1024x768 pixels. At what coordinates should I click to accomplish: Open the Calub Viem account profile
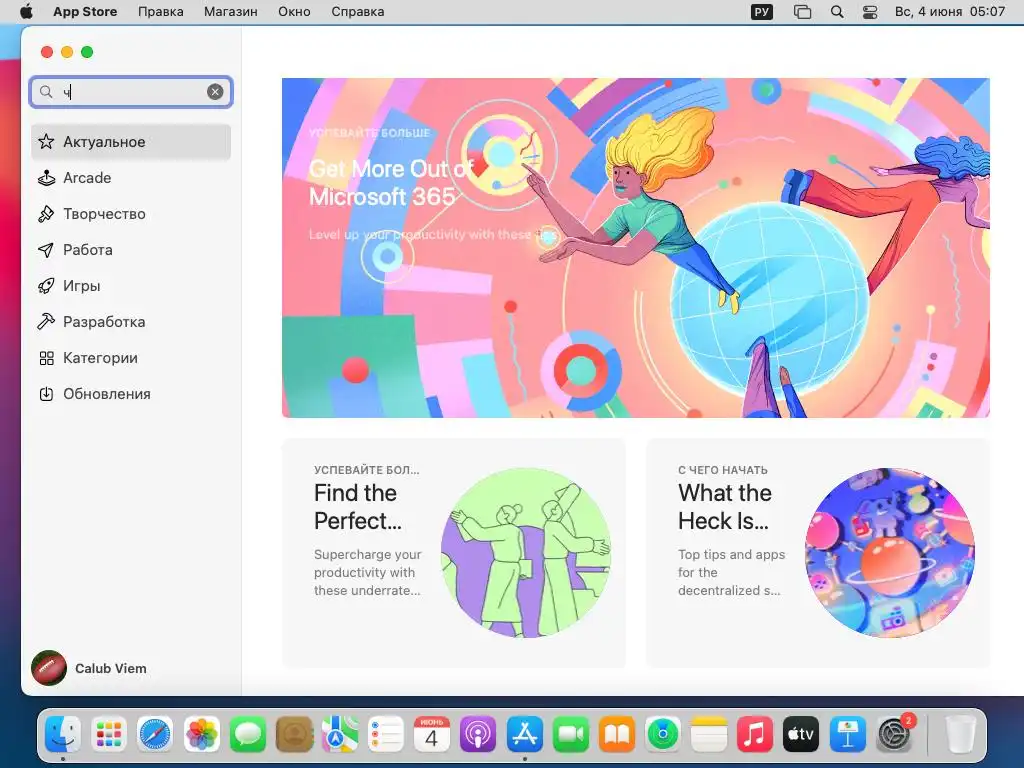tap(89, 668)
